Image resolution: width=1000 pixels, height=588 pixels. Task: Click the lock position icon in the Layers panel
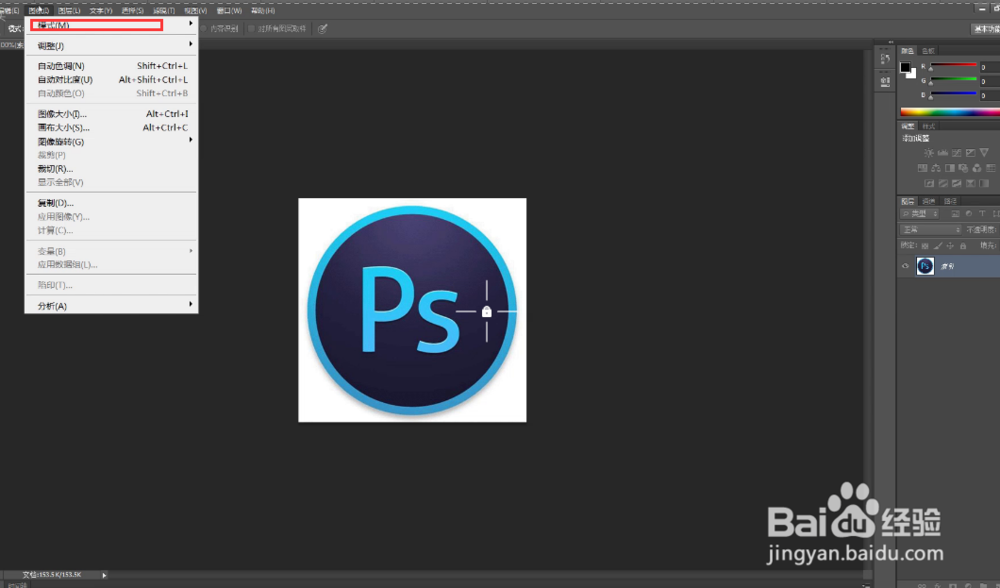(x=950, y=244)
